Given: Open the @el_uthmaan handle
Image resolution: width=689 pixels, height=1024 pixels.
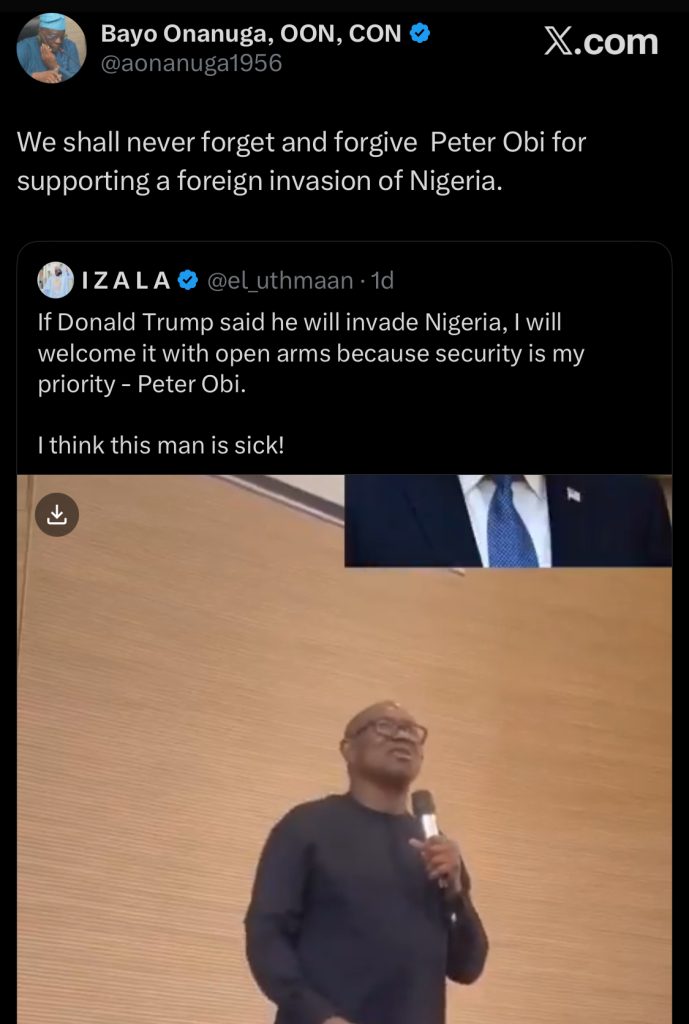Looking at the screenshot, I should click(279, 281).
